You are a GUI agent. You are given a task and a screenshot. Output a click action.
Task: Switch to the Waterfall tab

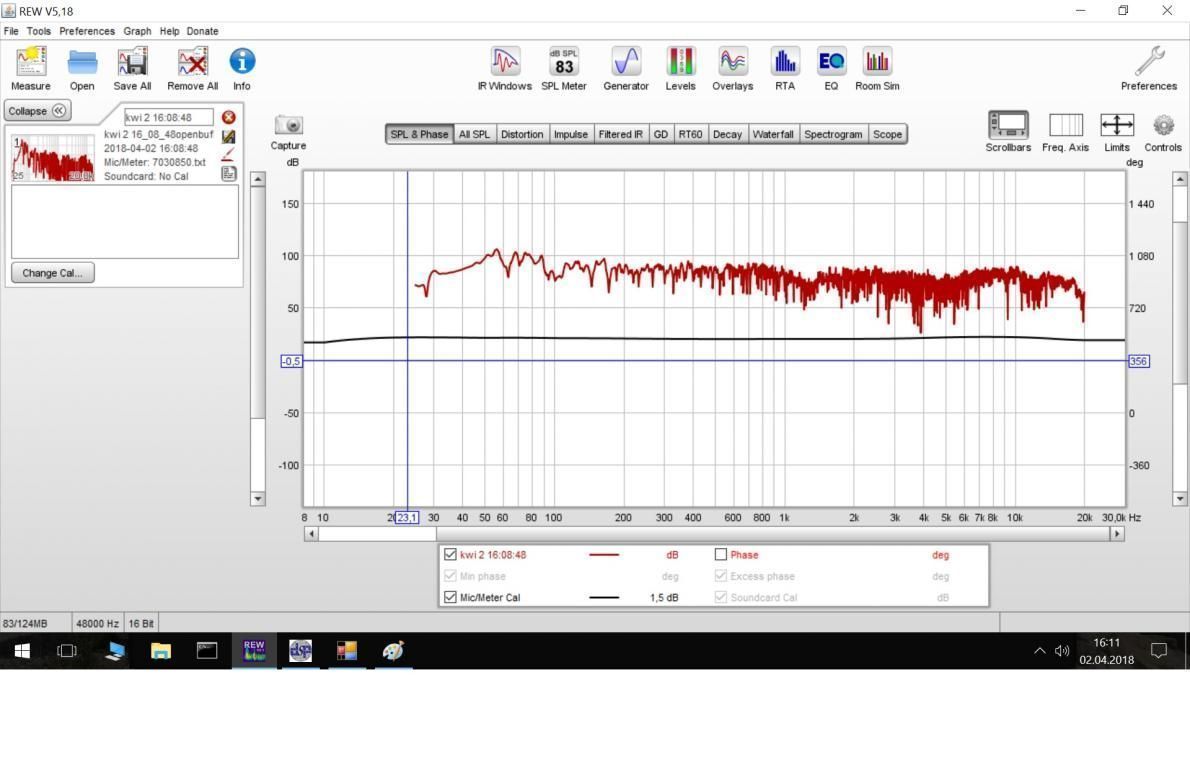(773, 134)
